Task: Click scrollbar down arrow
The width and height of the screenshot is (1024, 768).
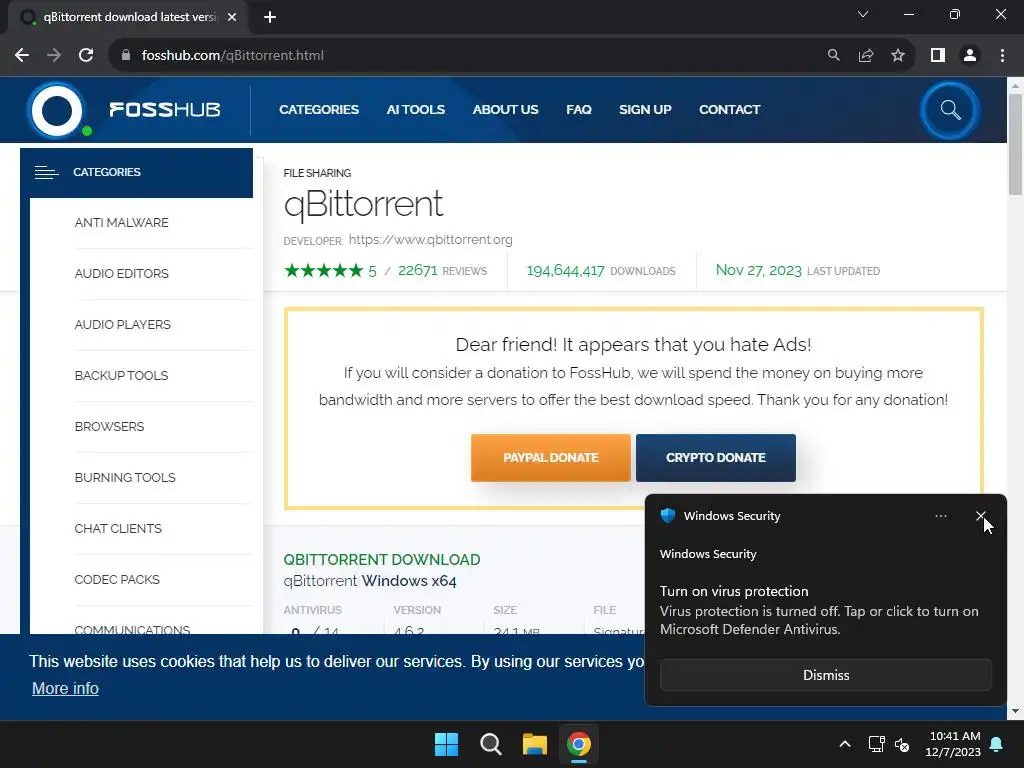Action: [x=1015, y=711]
